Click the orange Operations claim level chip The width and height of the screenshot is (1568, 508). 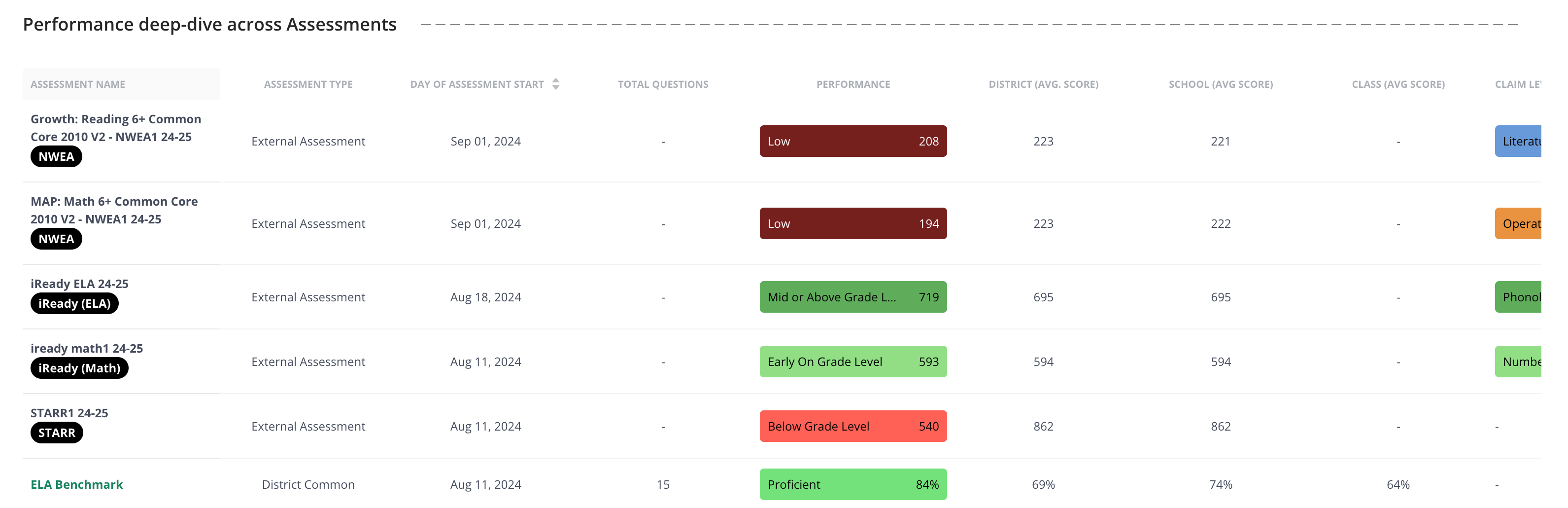click(x=1518, y=223)
